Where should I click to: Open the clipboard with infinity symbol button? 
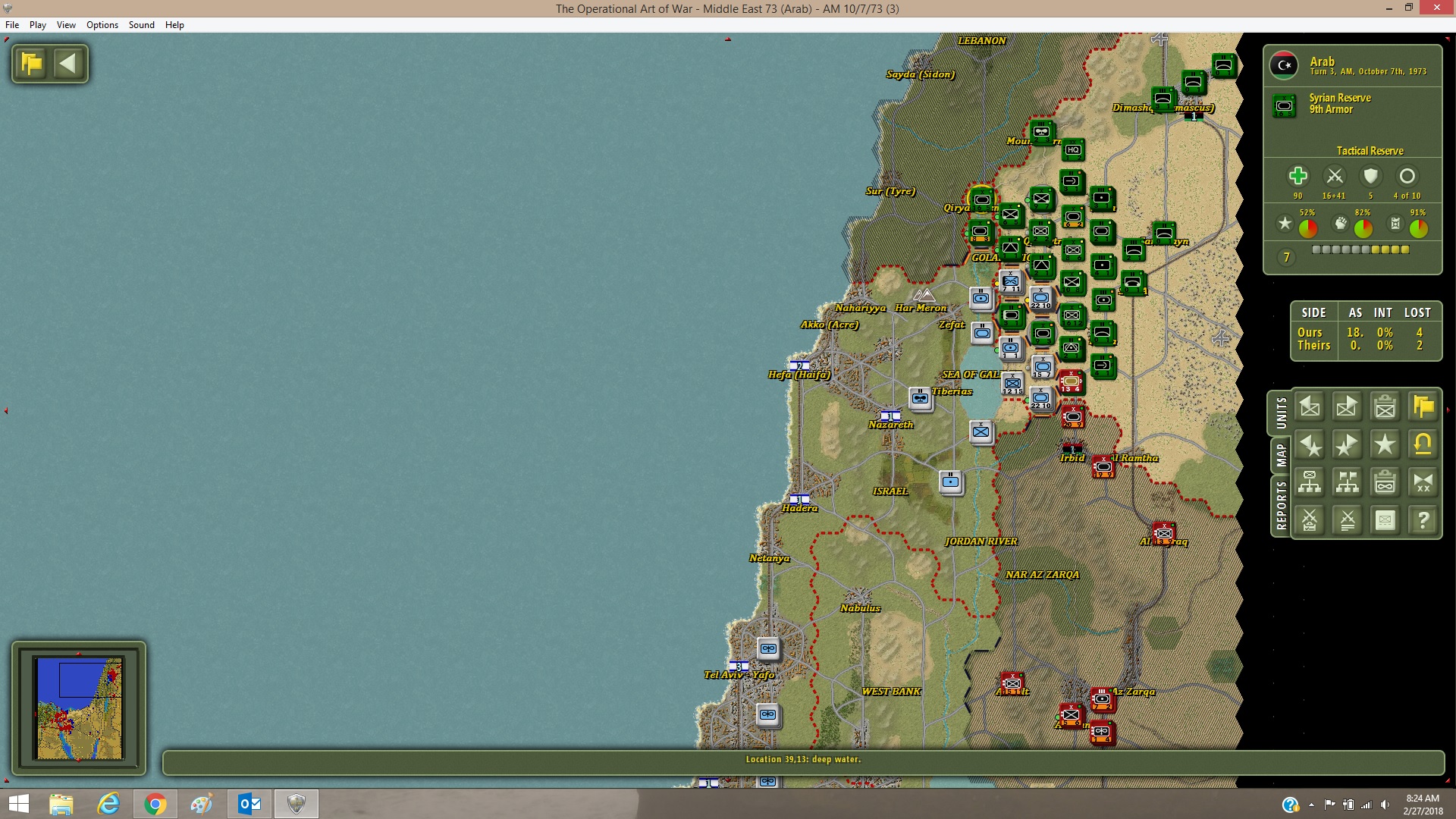(1385, 482)
